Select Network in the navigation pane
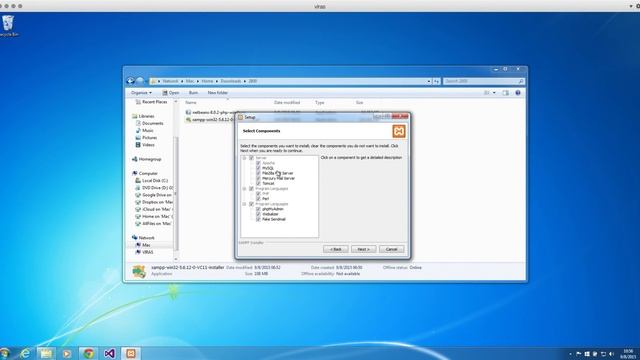Screen dimensions: 640x360 click(143, 238)
